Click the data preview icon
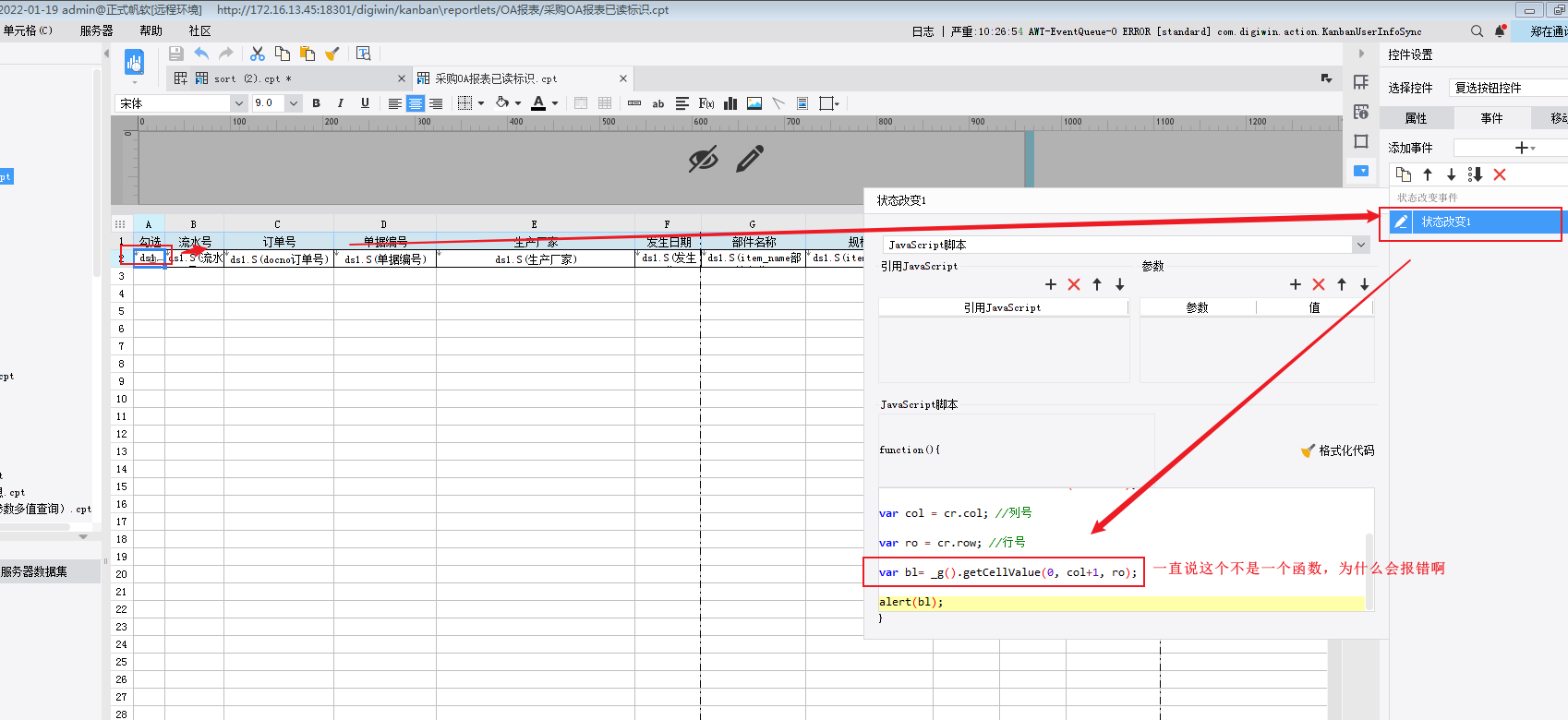This screenshot has height=720, width=1568. (x=134, y=62)
